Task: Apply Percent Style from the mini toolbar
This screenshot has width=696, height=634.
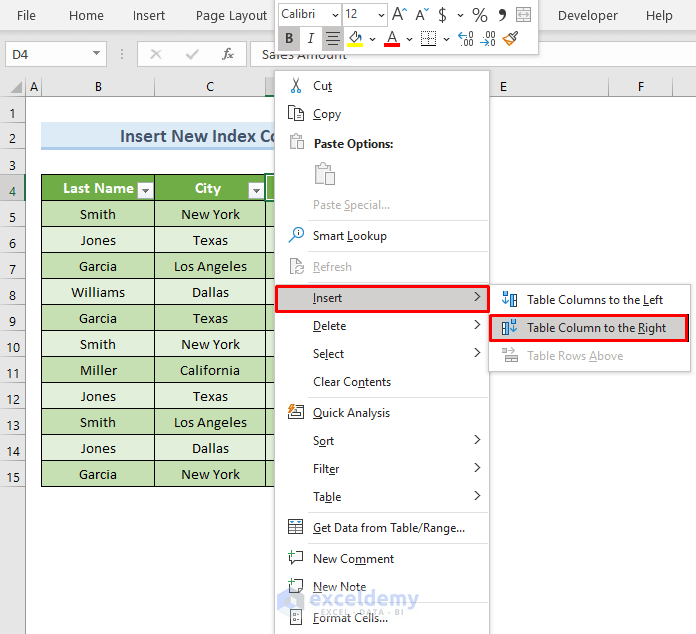Action: click(480, 15)
